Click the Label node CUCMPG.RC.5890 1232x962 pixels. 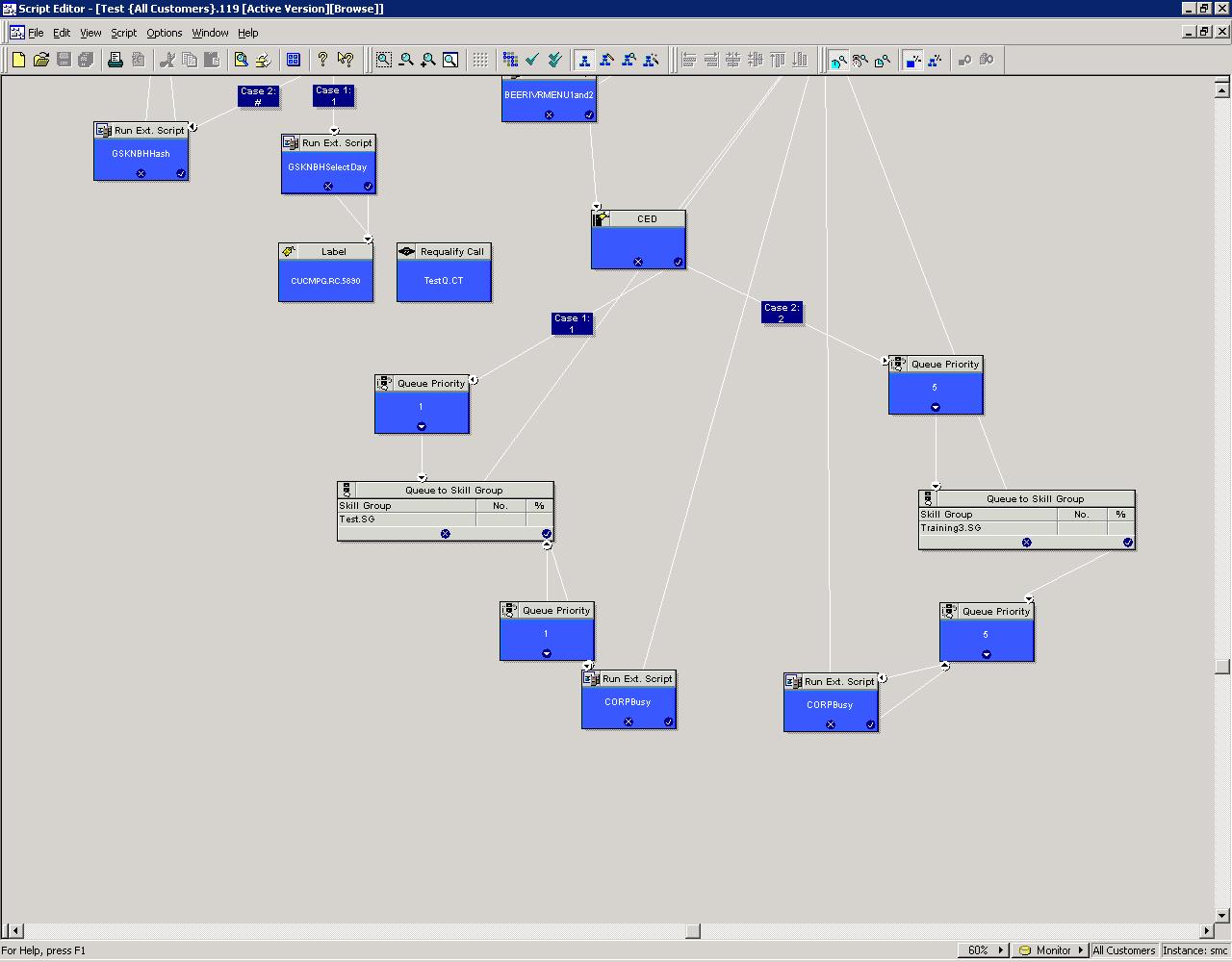click(325, 272)
